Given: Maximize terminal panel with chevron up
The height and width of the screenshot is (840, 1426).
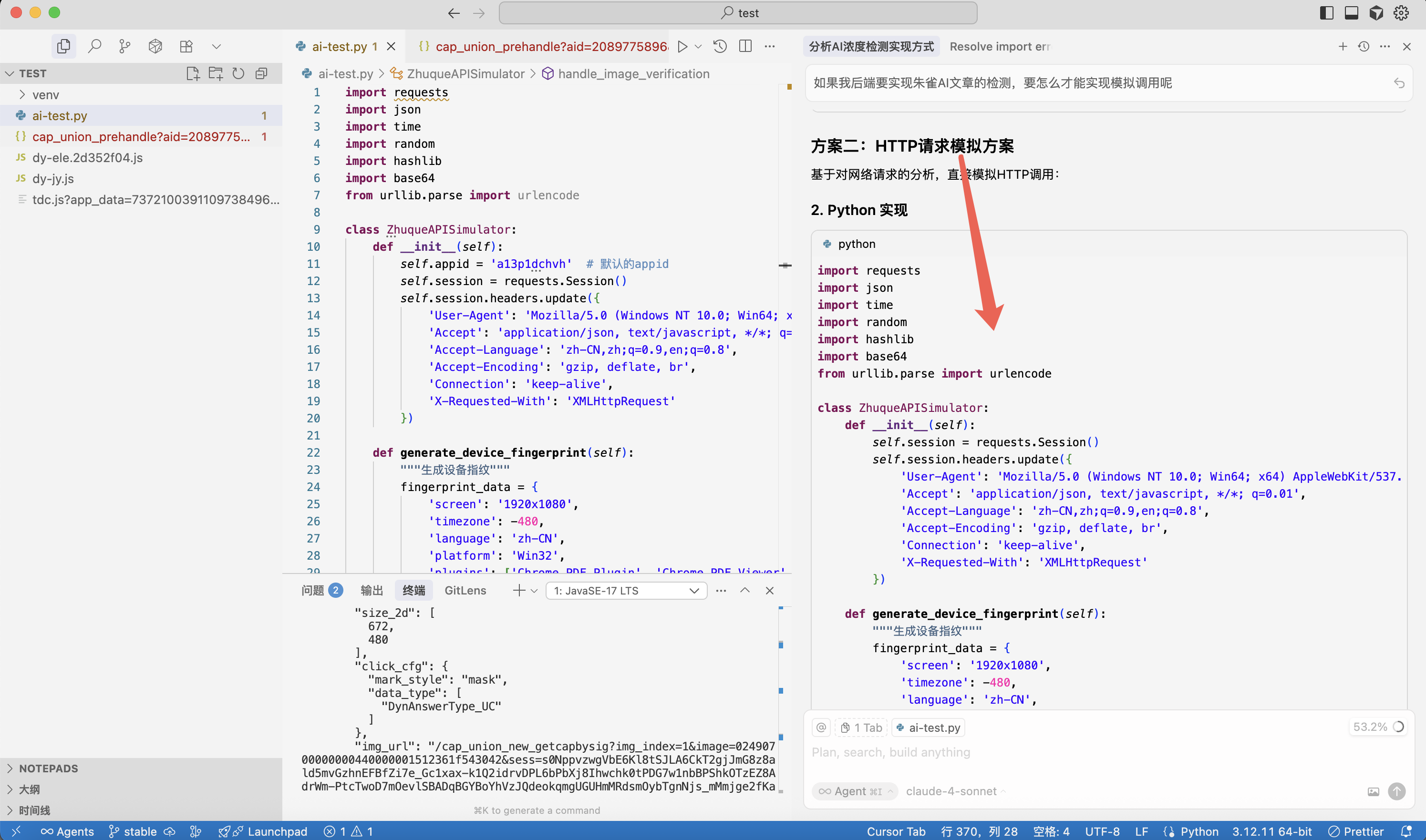Looking at the screenshot, I should click(745, 590).
